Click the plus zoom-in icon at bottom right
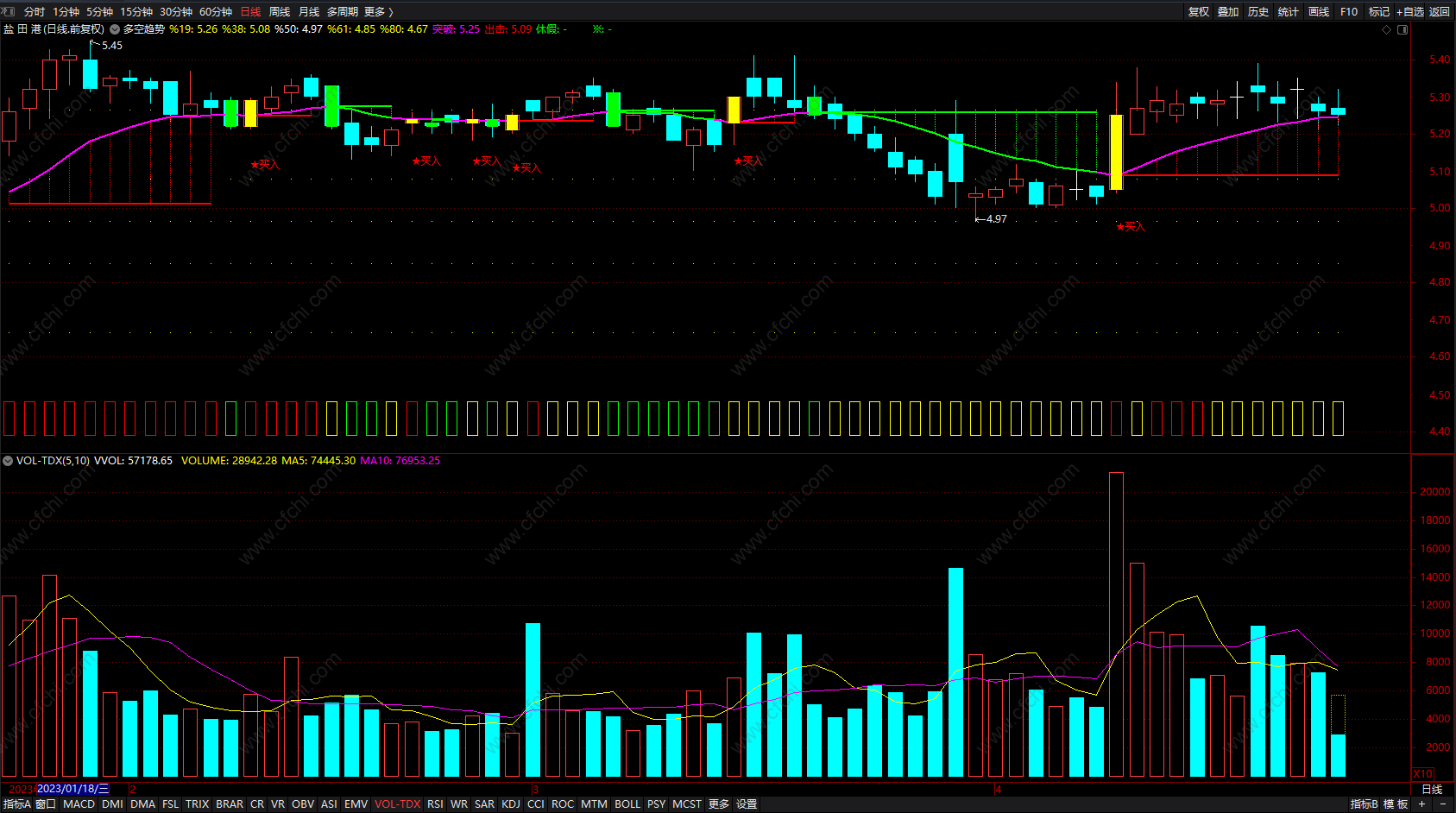Image resolution: width=1456 pixels, height=813 pixels. point(1421,804)
